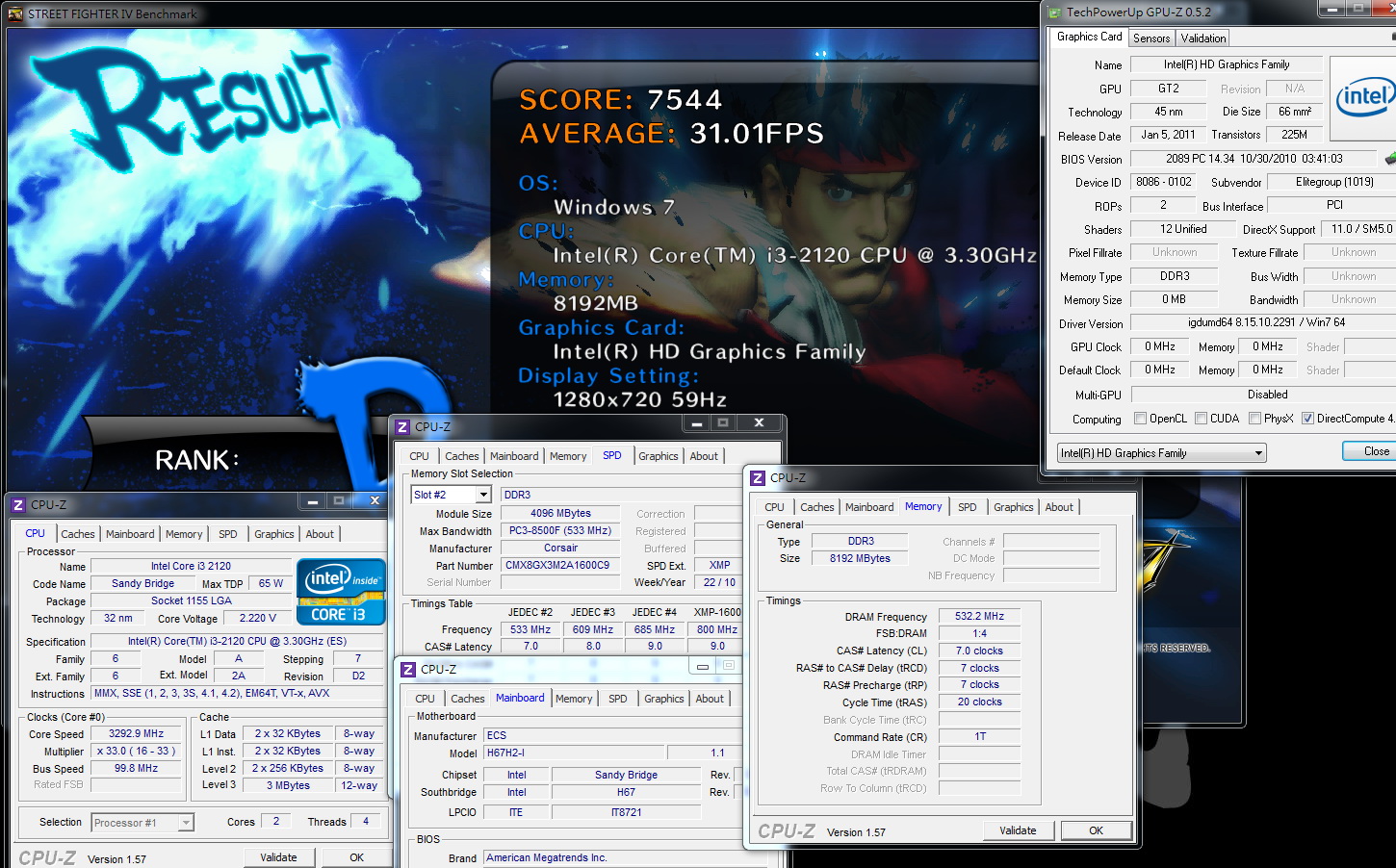
Task: Click the Street Fighter IV title bar icon
Action: pos(15,13)
